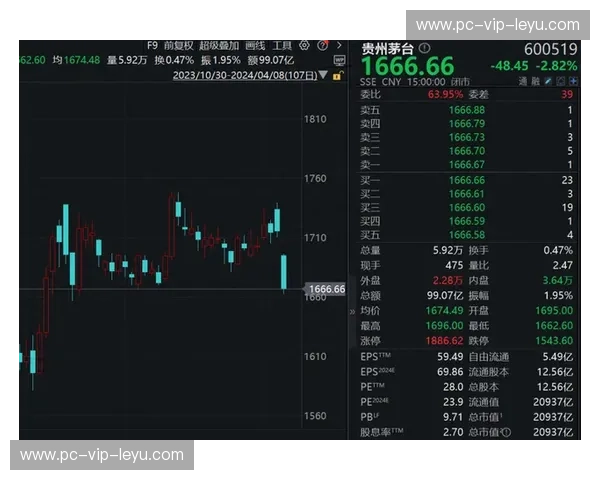Click the current price tag 1666.66 on axis
The image size is (600, 480).
[x=326, y=289]
